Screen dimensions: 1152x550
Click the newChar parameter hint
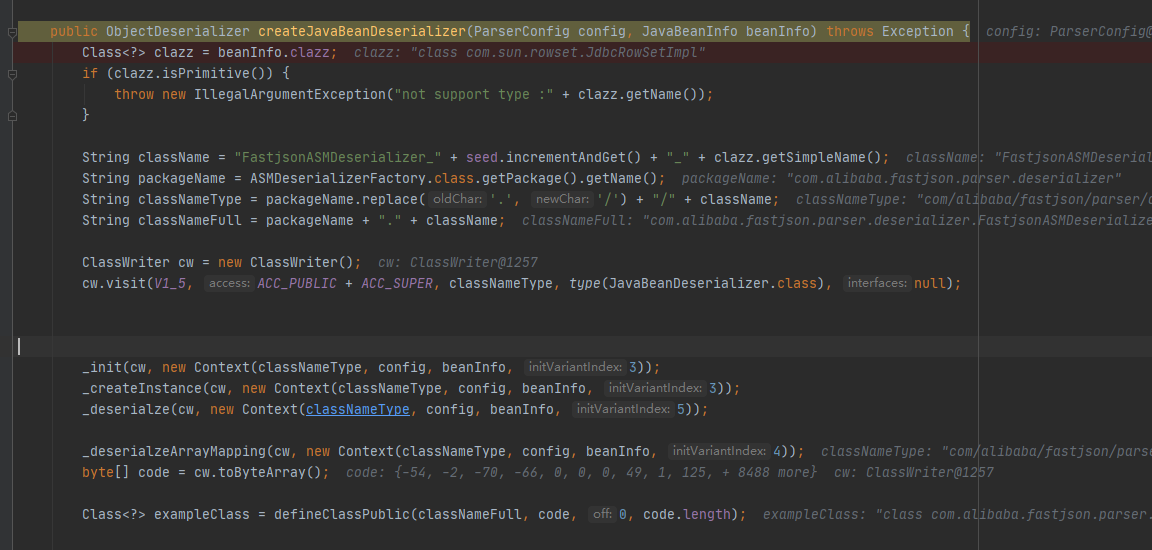(562, 200)
